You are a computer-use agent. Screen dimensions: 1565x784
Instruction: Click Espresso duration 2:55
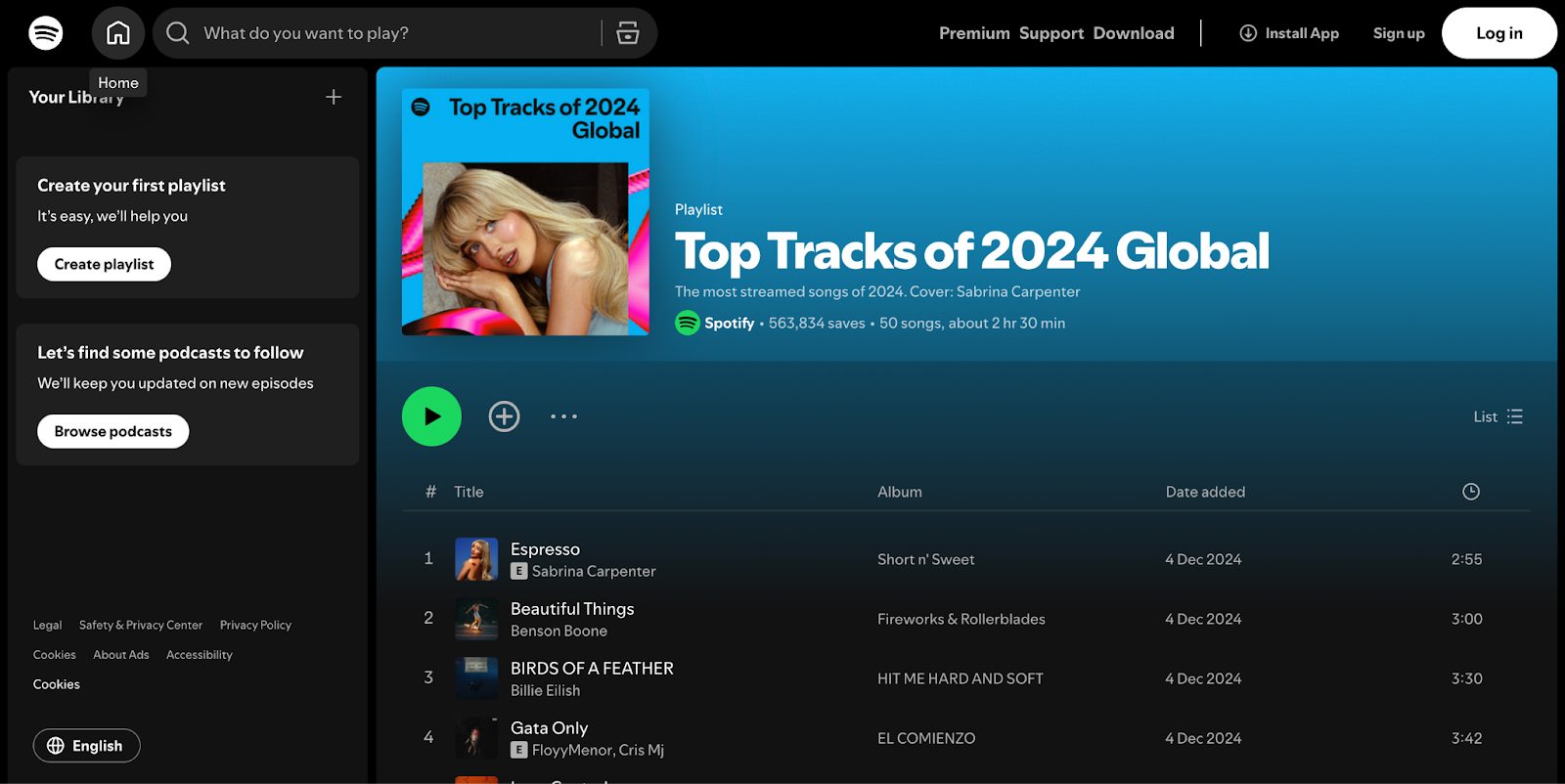1466,560
